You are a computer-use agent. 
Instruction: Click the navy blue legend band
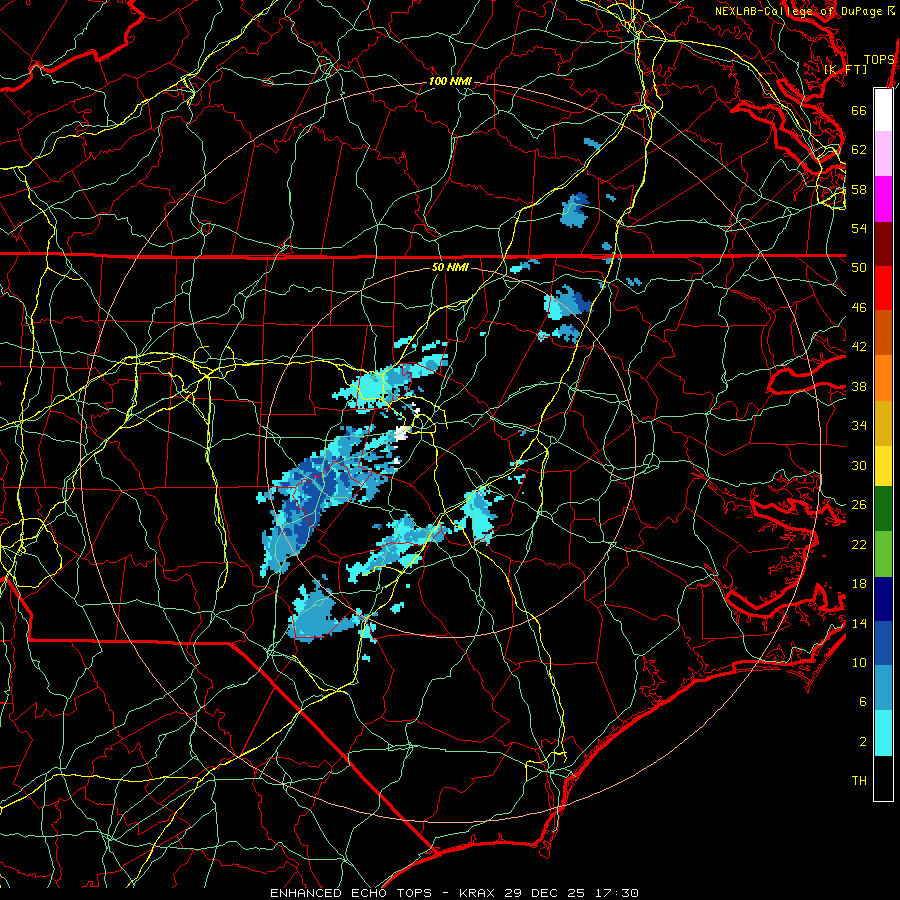tap(883, 599)
